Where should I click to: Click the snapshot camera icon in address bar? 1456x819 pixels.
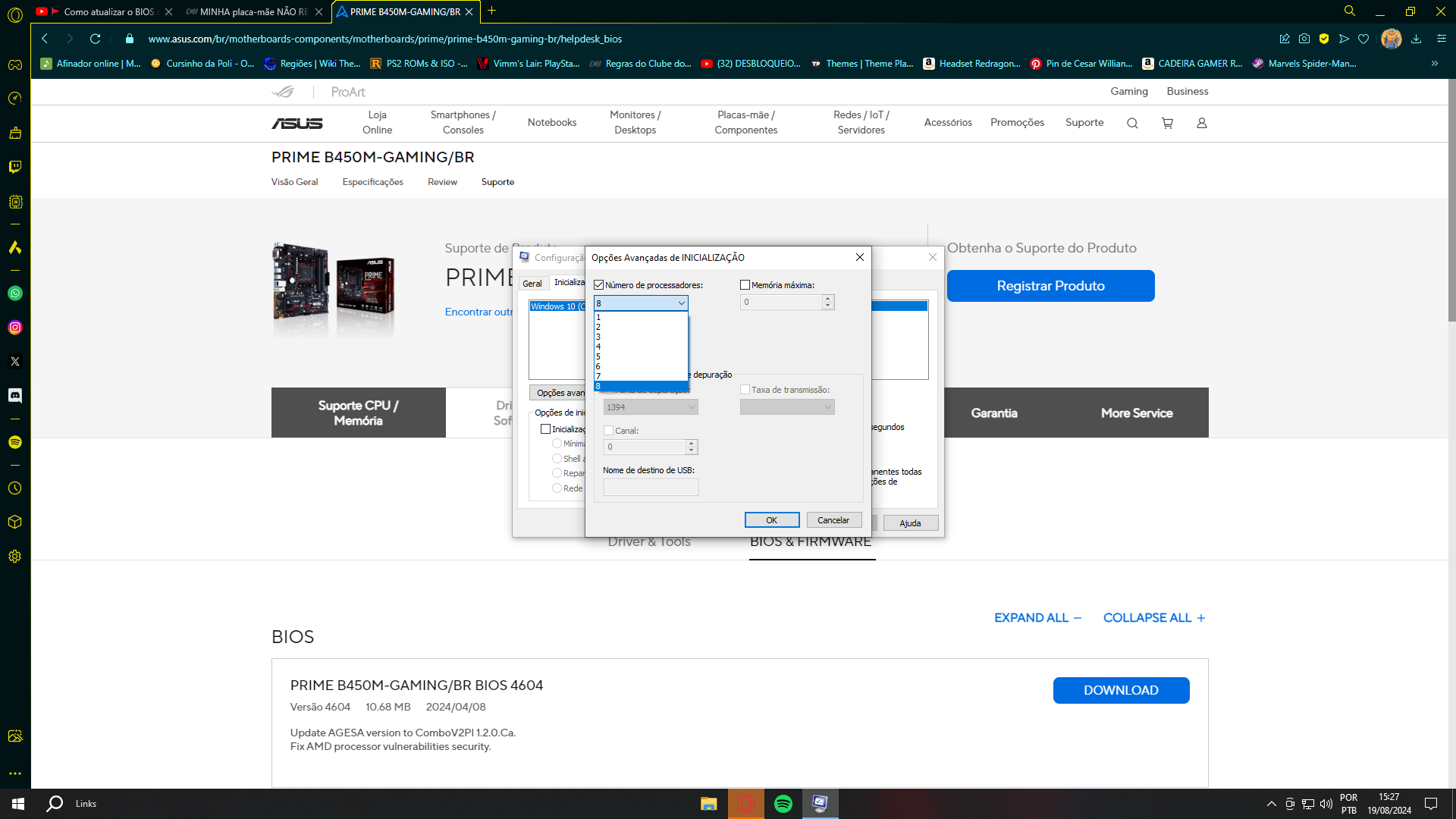[1304, 39]
